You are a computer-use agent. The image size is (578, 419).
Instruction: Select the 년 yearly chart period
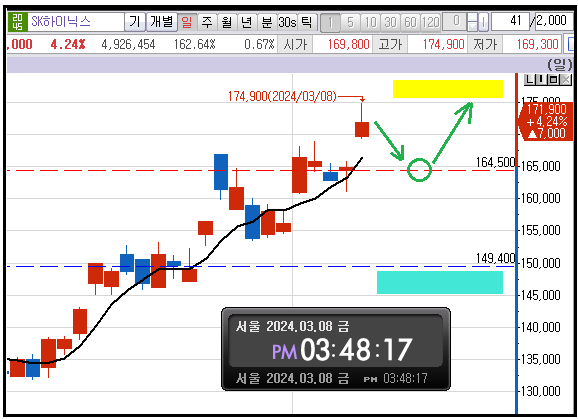[x=247, y=22]
